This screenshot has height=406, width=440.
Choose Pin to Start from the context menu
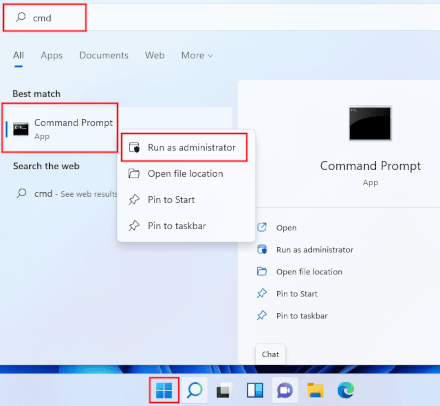(186, 200)
